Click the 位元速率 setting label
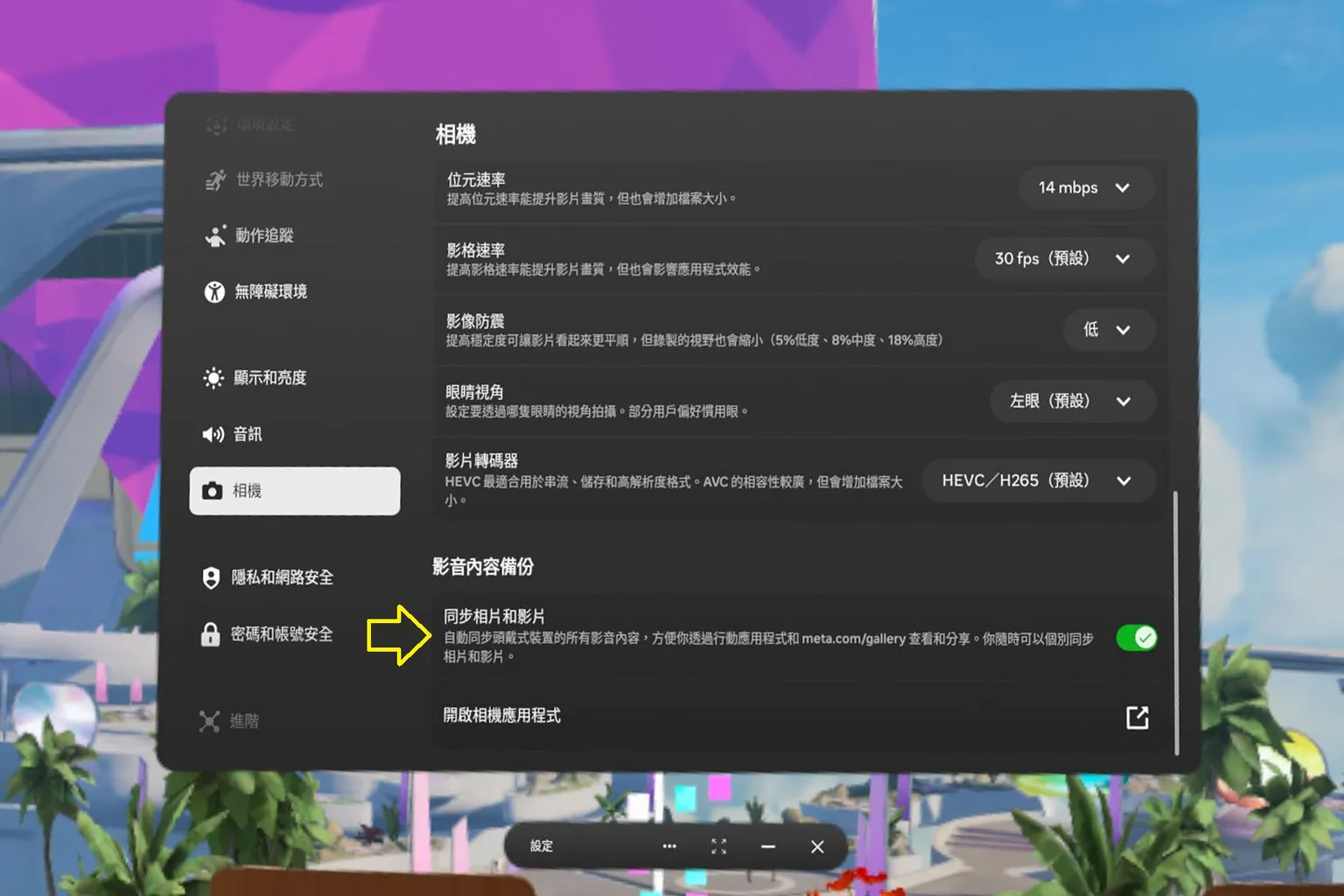 [x=476, y=179]
